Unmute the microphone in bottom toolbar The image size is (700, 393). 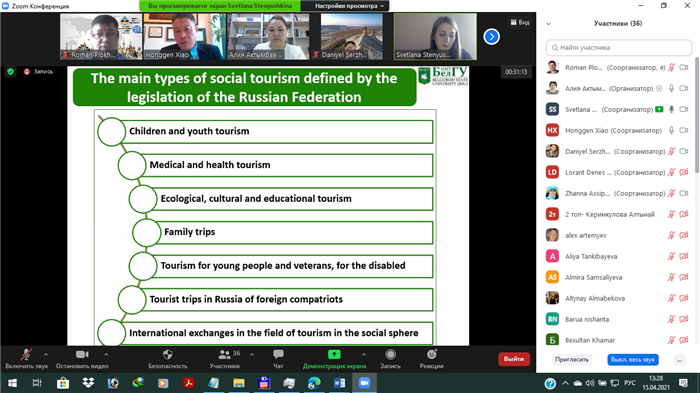(26, 355)
